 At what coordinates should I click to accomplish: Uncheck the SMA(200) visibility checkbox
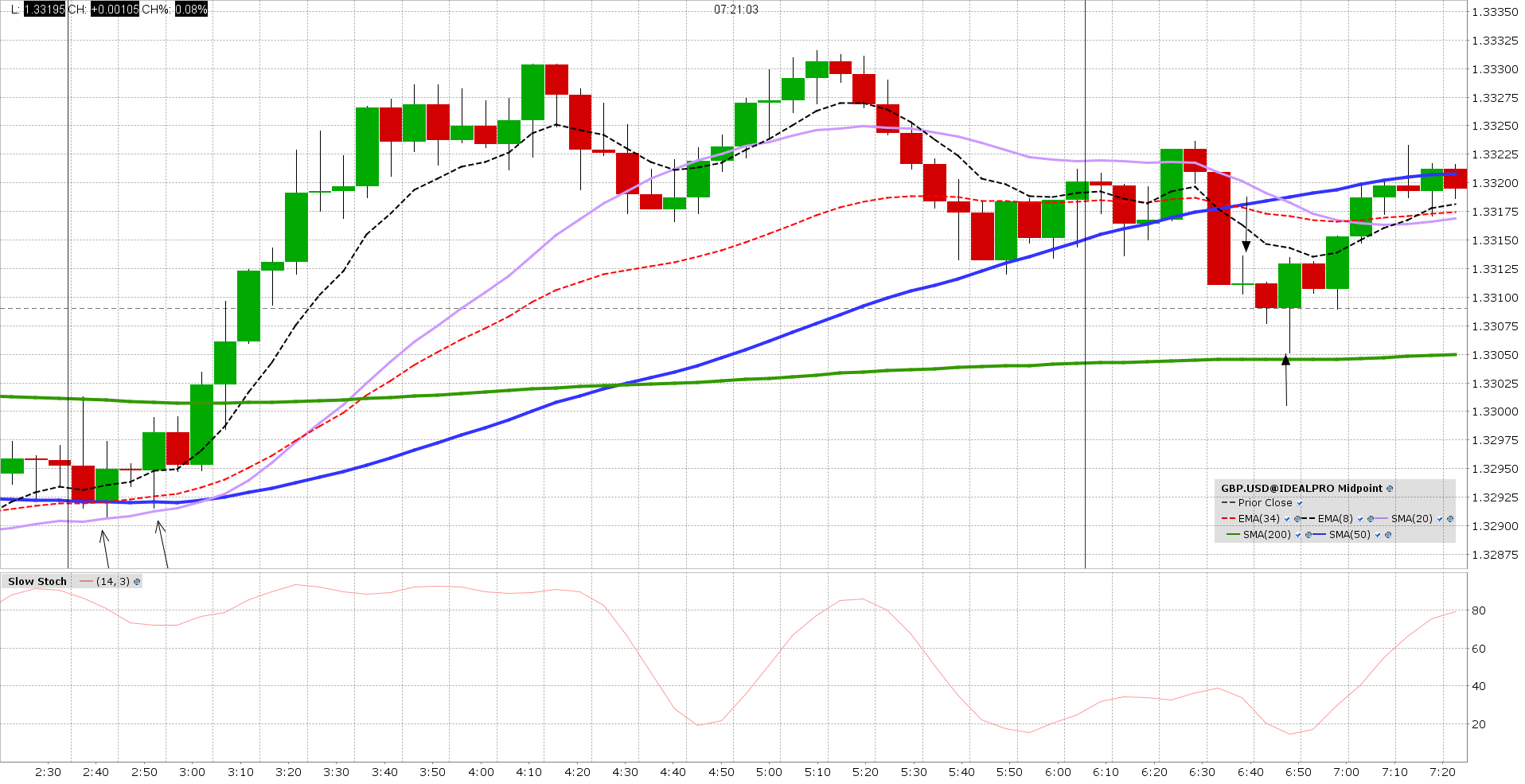click(x=1298, y=535)
